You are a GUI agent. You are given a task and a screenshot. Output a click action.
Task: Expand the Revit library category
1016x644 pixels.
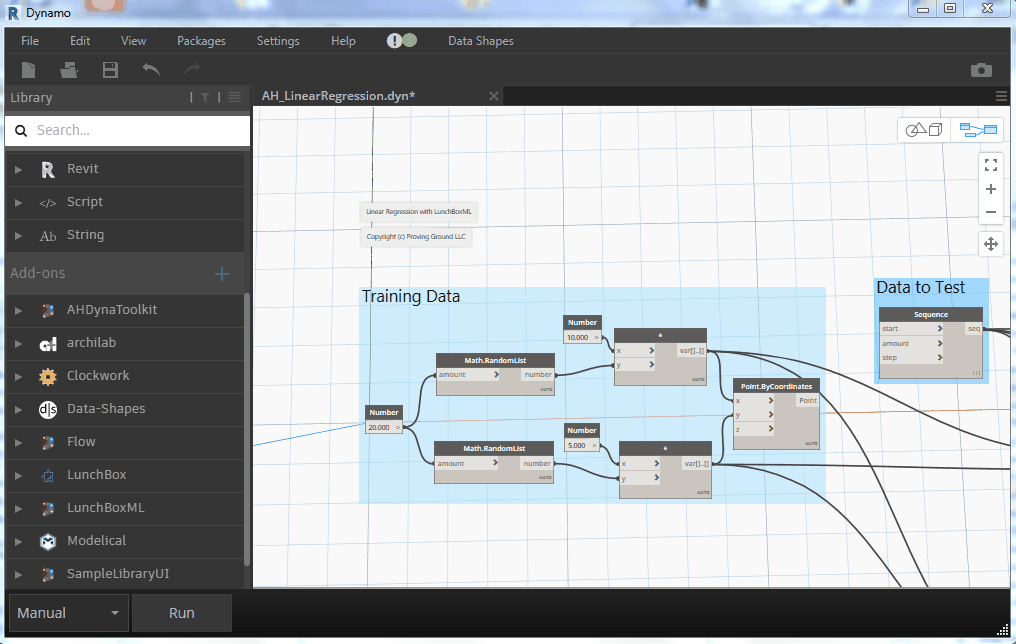(x=19, y=170)
